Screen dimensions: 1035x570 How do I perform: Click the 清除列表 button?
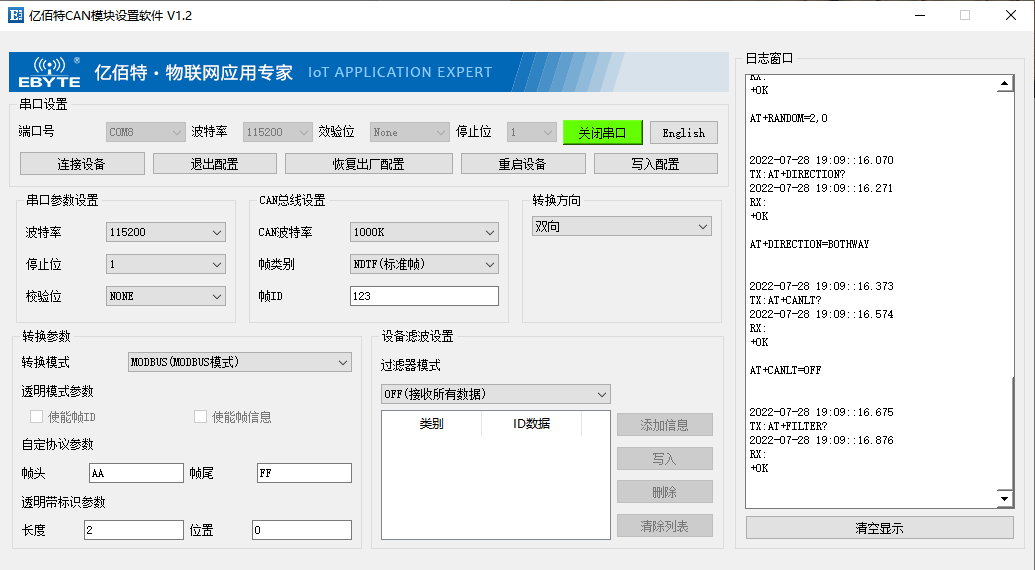(x=665, y=526)
